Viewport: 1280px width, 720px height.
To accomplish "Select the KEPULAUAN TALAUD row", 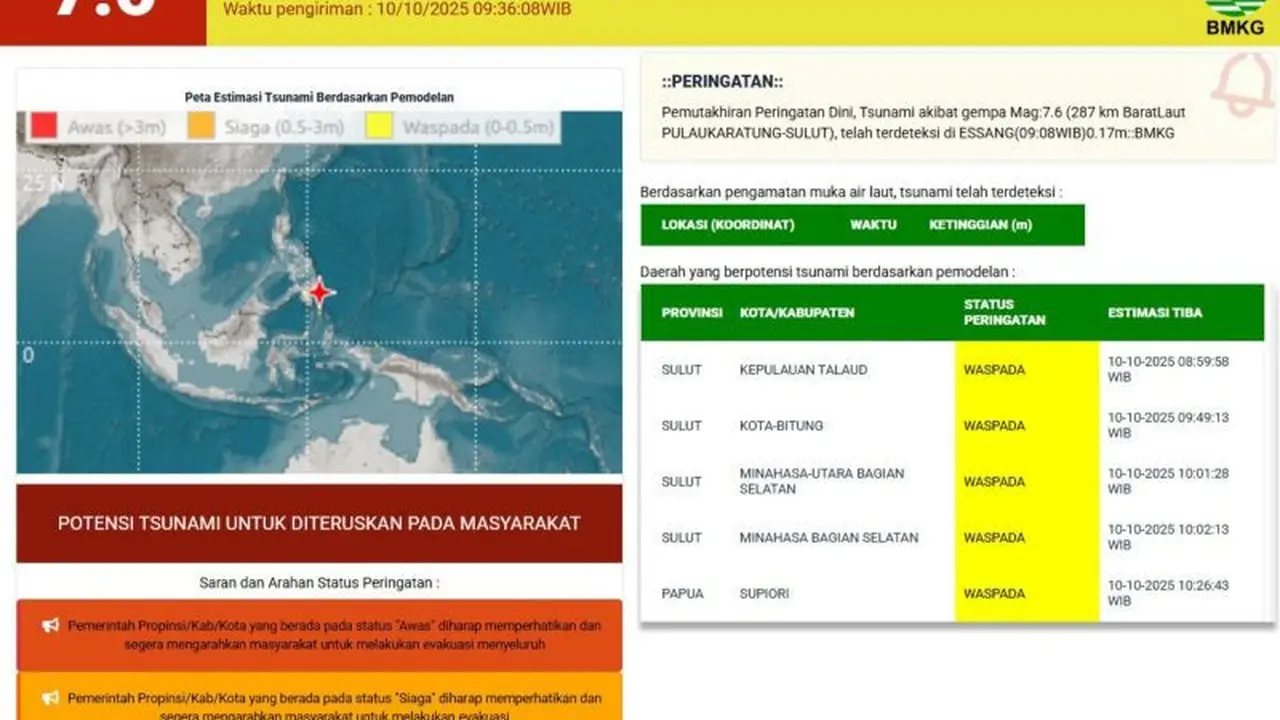I will pyautogui.click(x=952, y=370).
